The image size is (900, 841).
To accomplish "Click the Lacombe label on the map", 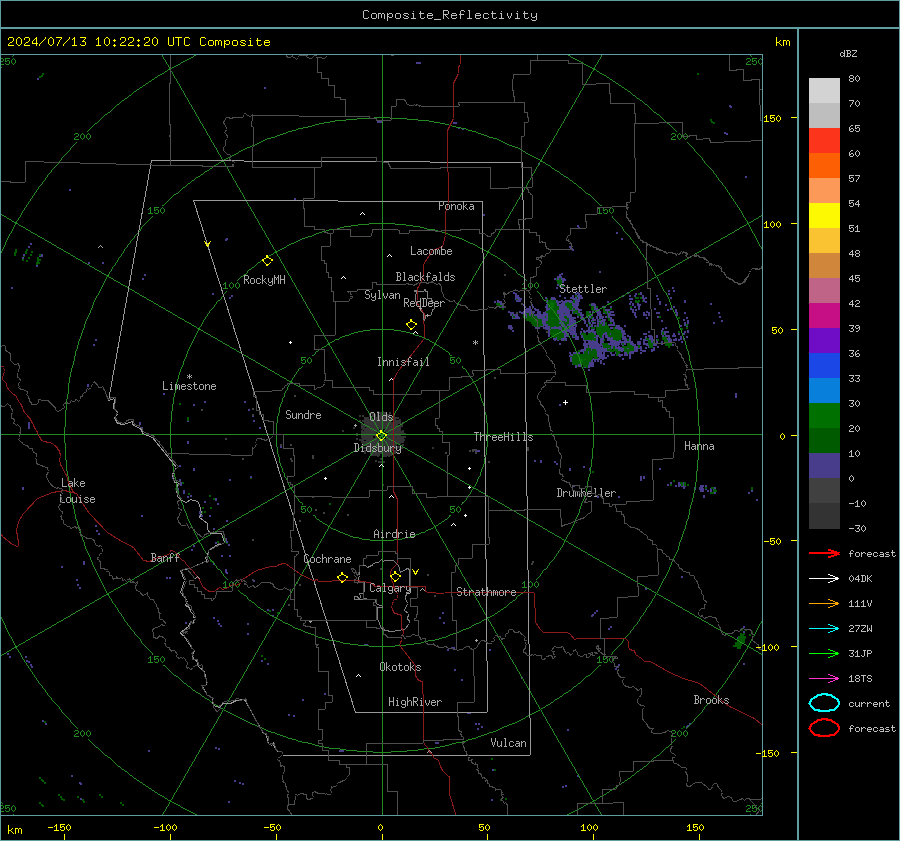I will (x=431, y=251).
